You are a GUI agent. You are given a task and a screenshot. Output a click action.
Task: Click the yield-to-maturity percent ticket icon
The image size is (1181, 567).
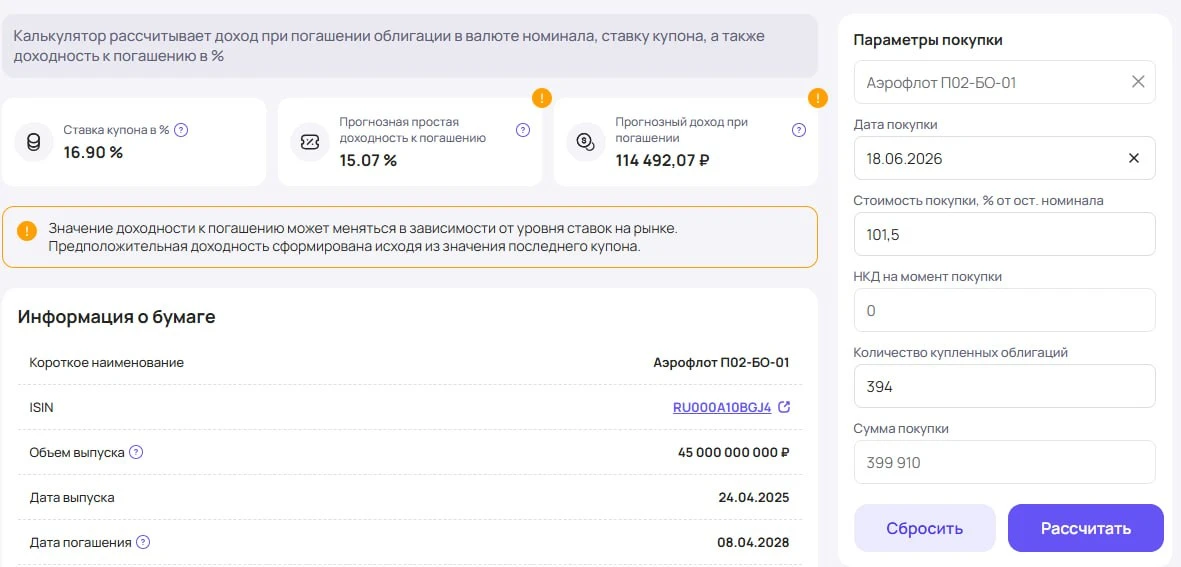pyautogui.click(x=310, y=142)
